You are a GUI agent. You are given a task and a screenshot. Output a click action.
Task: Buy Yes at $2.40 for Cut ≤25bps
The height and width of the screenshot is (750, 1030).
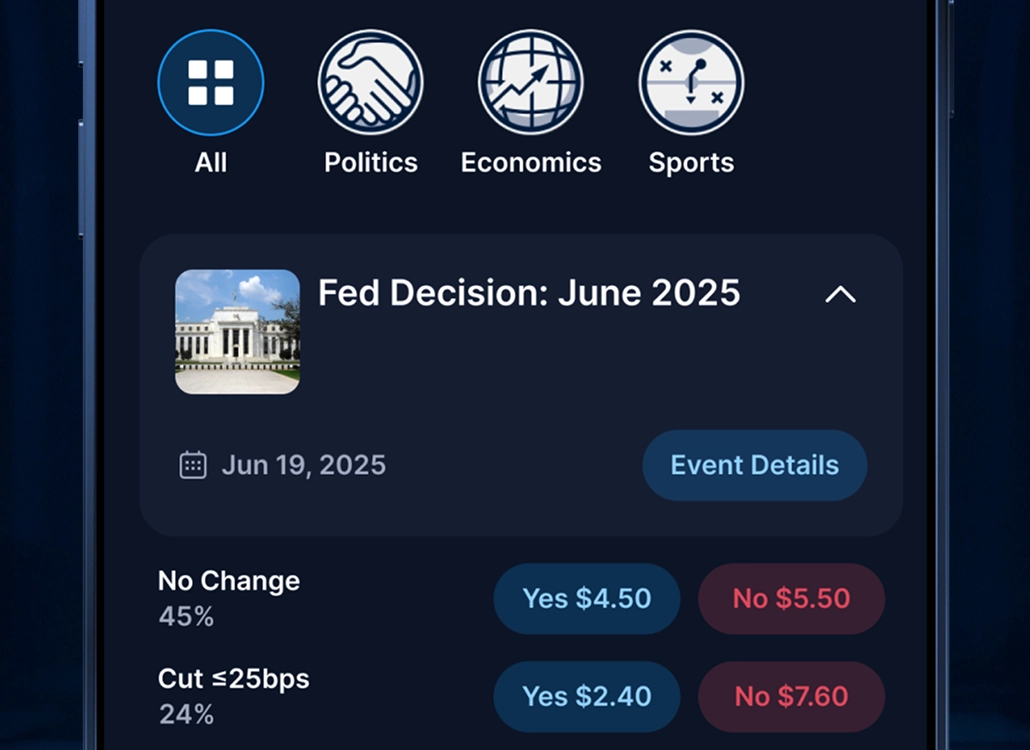coord(587,696)
